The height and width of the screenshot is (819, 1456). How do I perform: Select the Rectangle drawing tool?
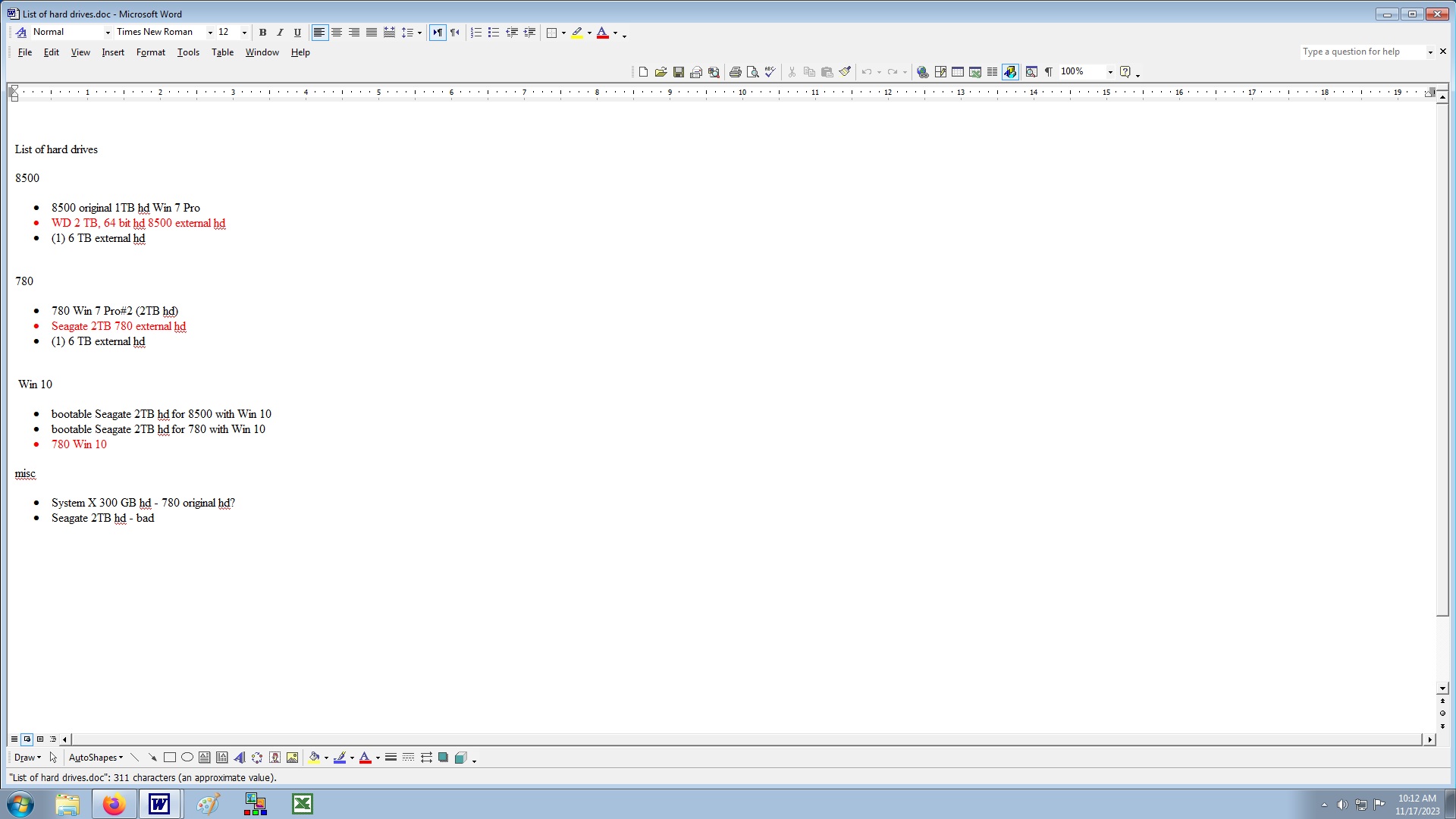click(x=169, y=758)
